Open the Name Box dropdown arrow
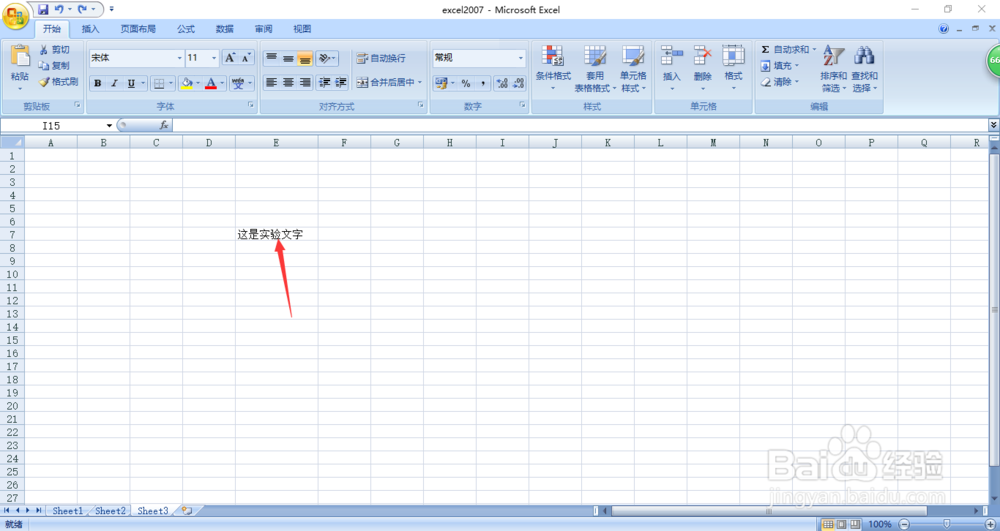1000x531 pixels. pyautogui.click(x=110, y=126)
